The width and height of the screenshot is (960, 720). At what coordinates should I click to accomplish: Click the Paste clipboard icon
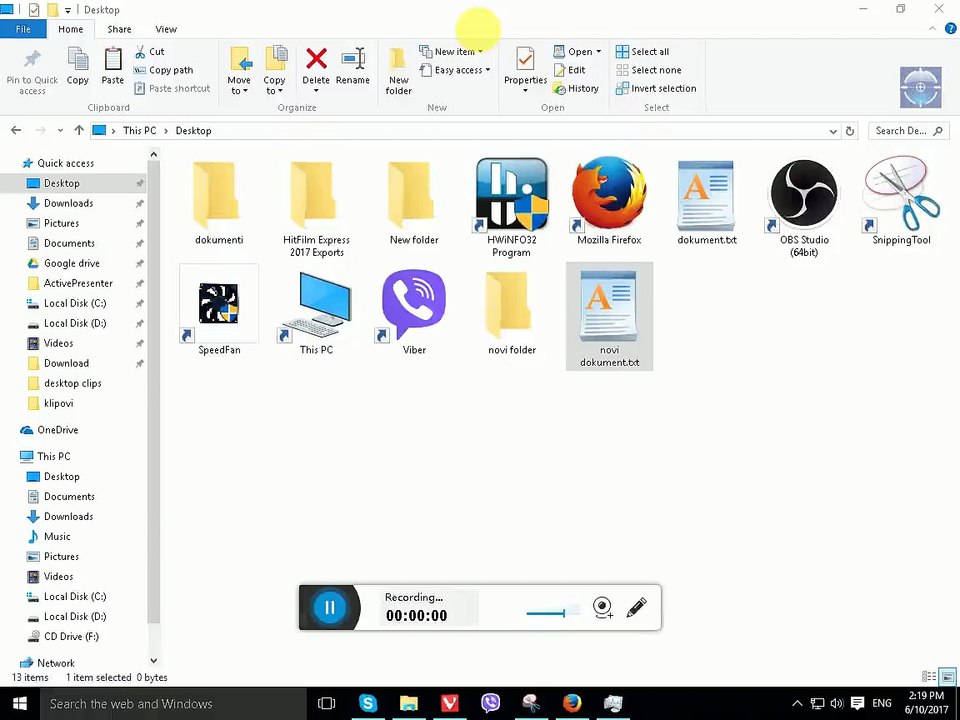[x=113, y=59]
